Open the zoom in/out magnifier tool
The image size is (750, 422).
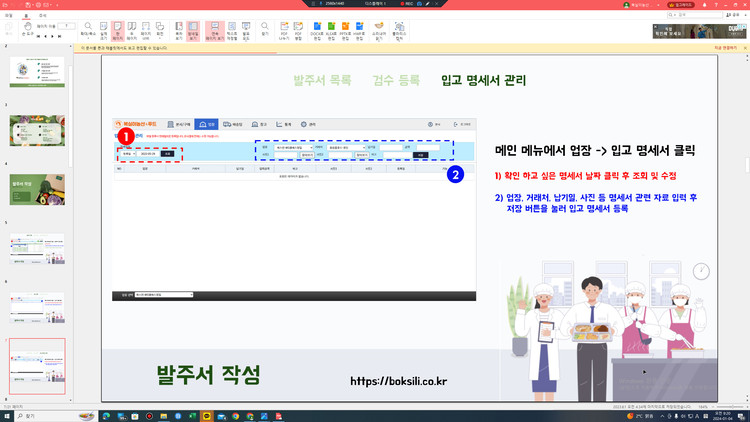pos(88,31)
